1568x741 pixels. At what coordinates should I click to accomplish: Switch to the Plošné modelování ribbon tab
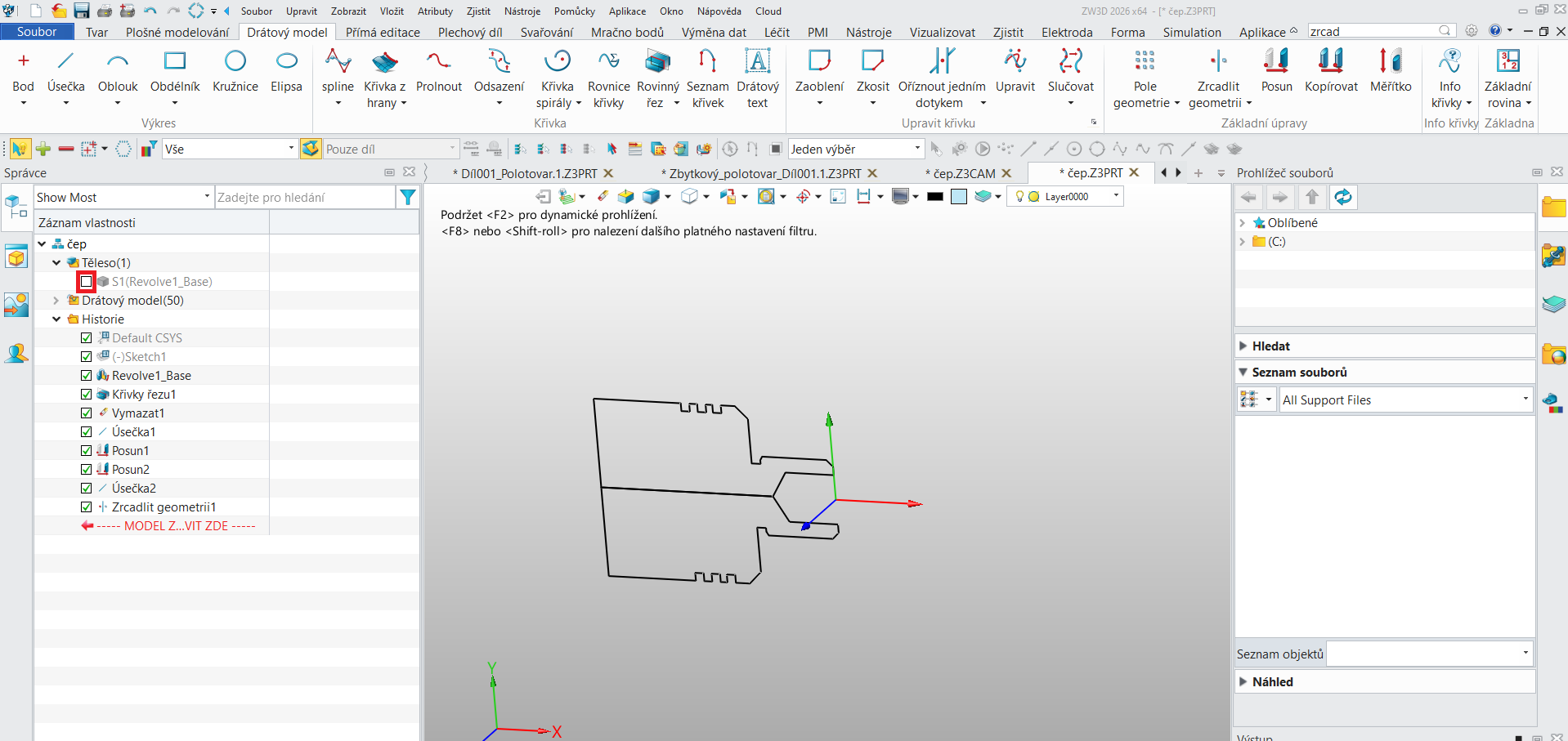177,32
